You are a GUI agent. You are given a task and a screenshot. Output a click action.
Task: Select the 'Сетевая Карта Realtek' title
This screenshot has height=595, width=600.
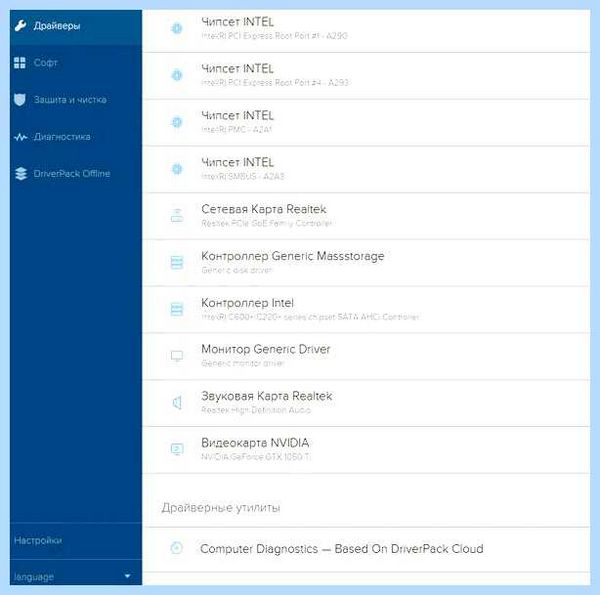(x=264, y=209)
